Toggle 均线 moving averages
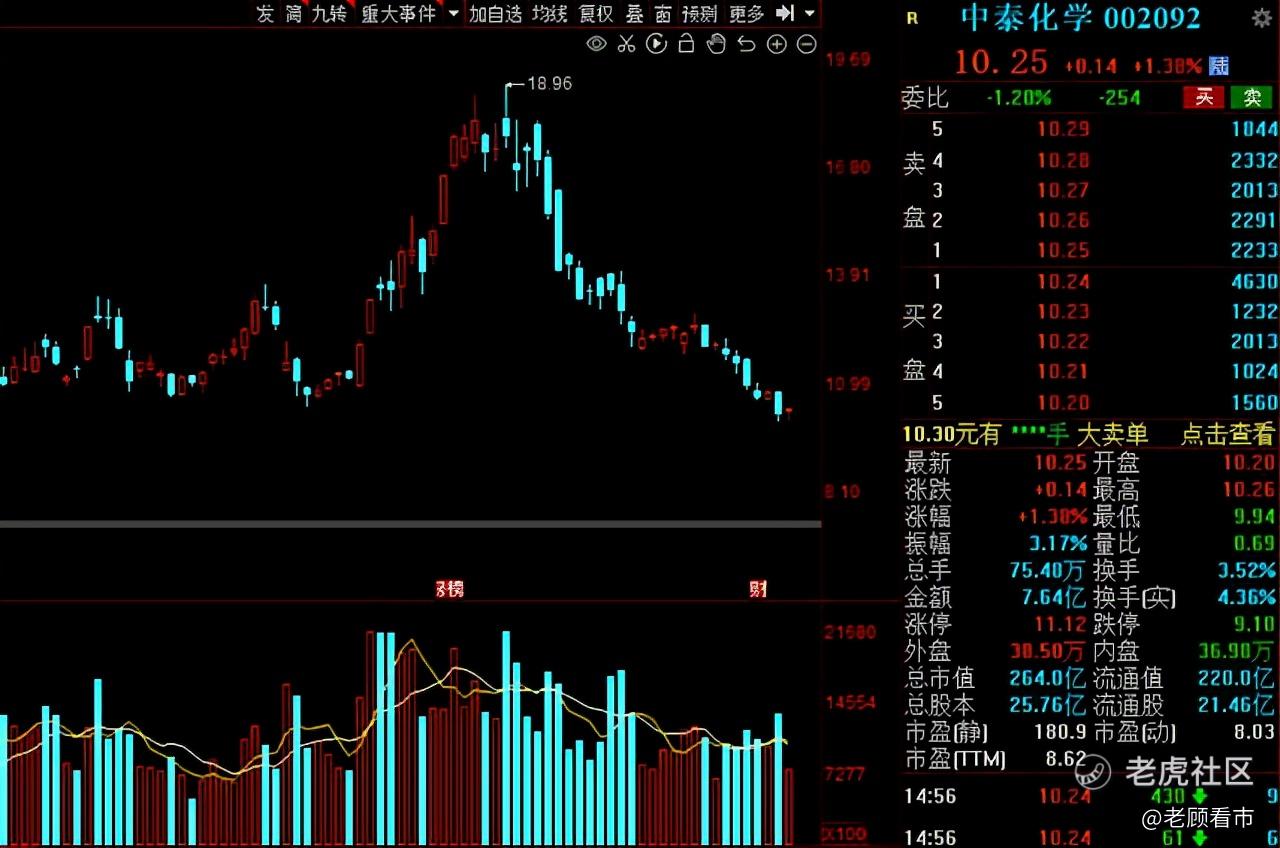Image resolution: width=1280 pixels, height=848 pixels. 549,13
